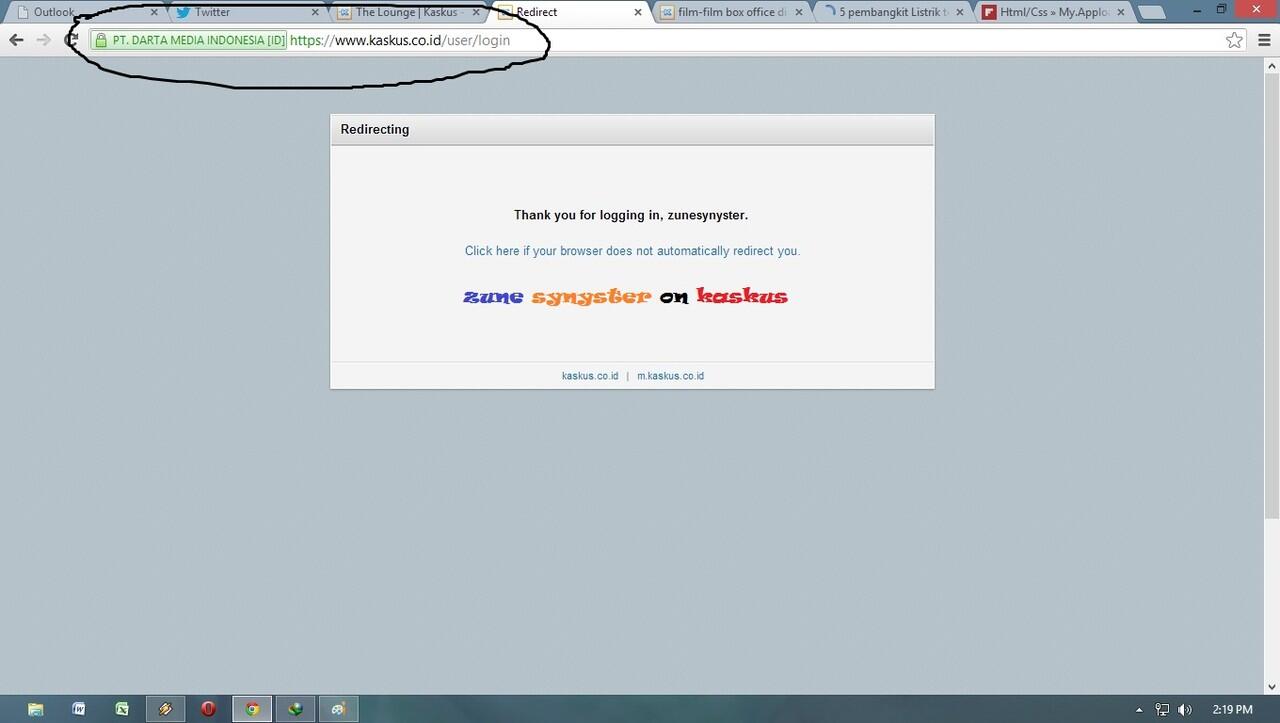Close the Html/Css tab
This screenshot has height=723, width=1280.
(x=1121, y=12)
